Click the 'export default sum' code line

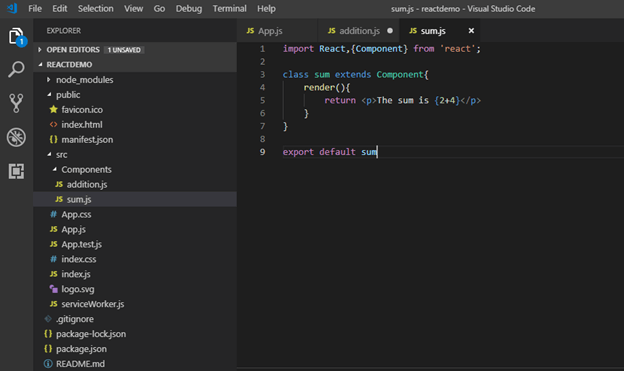pyautogui.click(x=330, y=152)
